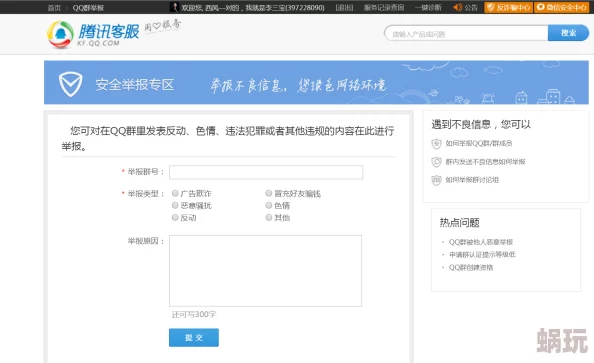The height and width of the screenshot is (363, 594).
Task: Open link 如何举报QQ群/群成员
Action: point(479,143)
